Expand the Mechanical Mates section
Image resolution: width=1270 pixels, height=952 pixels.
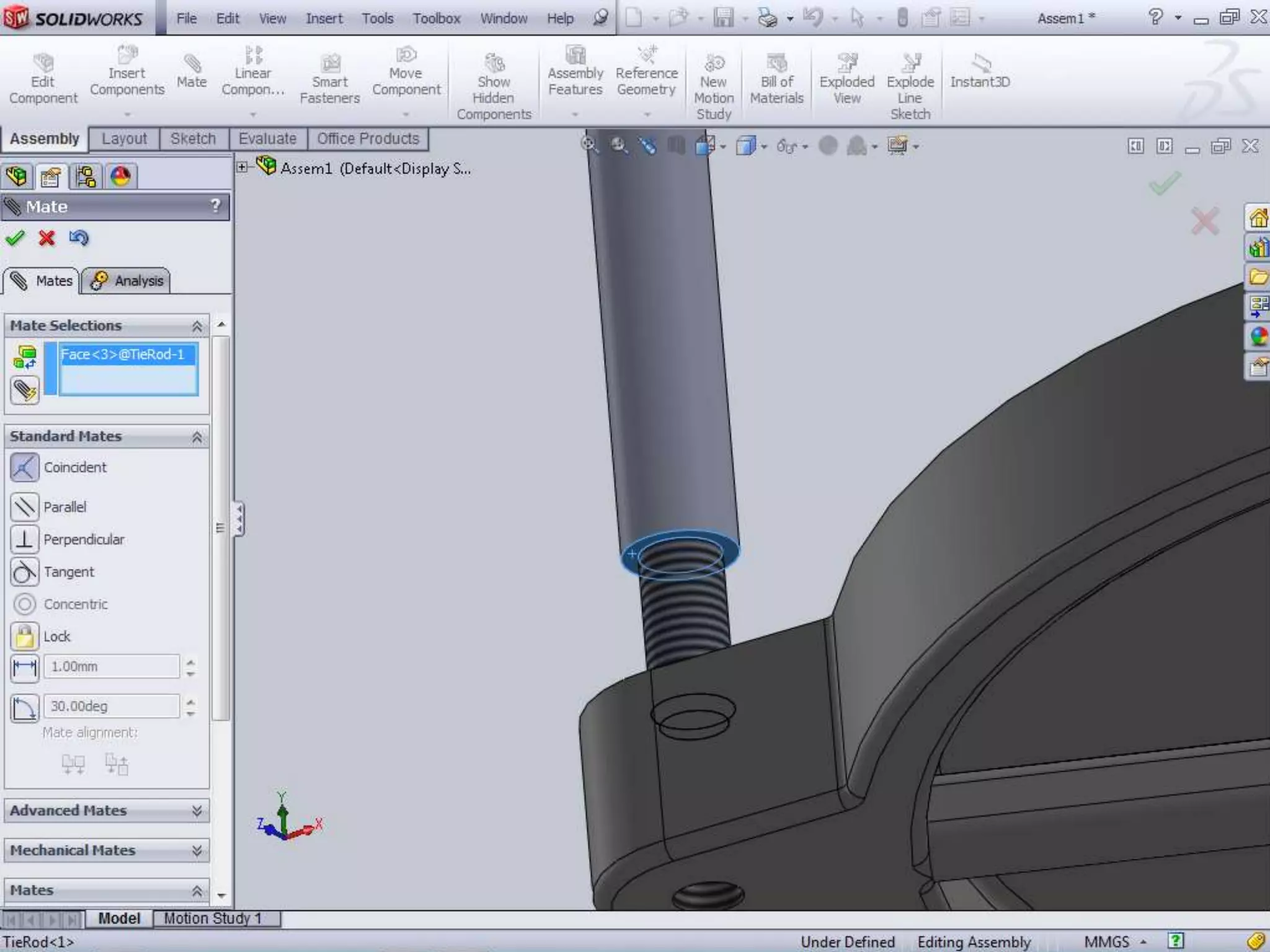click(197, 850)
